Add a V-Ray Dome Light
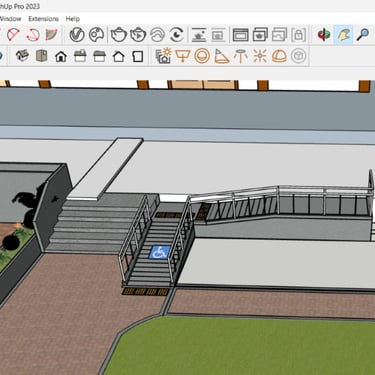 point(279,56)
